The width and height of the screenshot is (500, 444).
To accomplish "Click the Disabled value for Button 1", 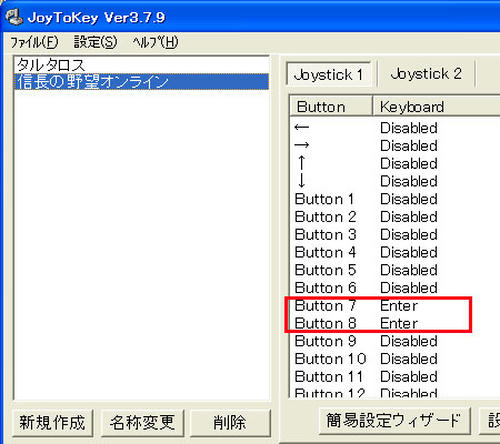I will [x=409, y=199].
